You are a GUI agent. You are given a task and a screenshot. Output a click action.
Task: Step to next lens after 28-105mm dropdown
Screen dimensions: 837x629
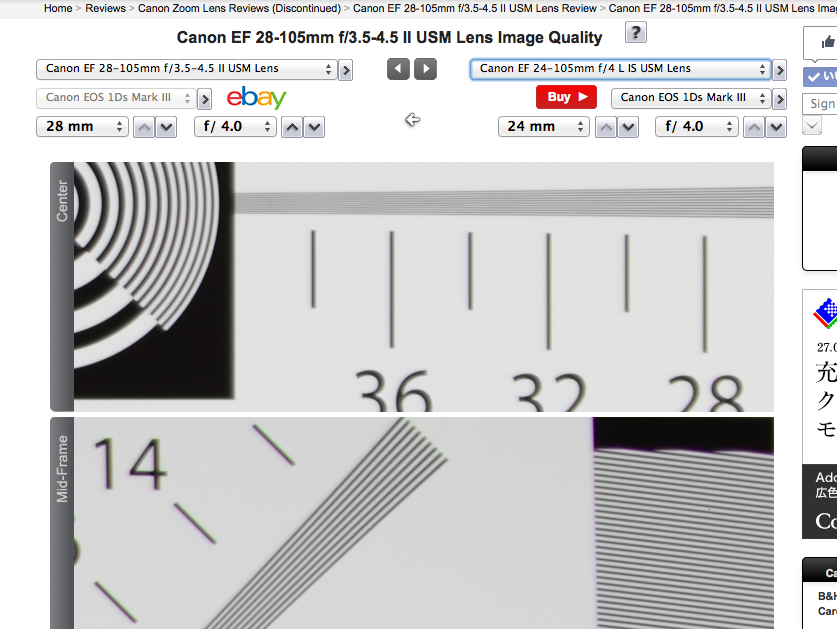[346, 70]
